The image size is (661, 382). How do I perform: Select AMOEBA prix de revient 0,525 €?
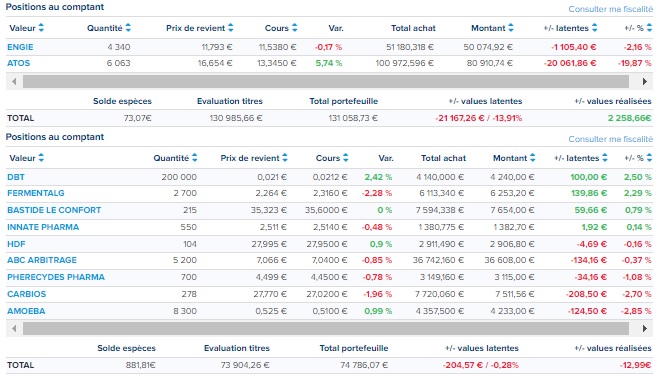click(271, 311)
